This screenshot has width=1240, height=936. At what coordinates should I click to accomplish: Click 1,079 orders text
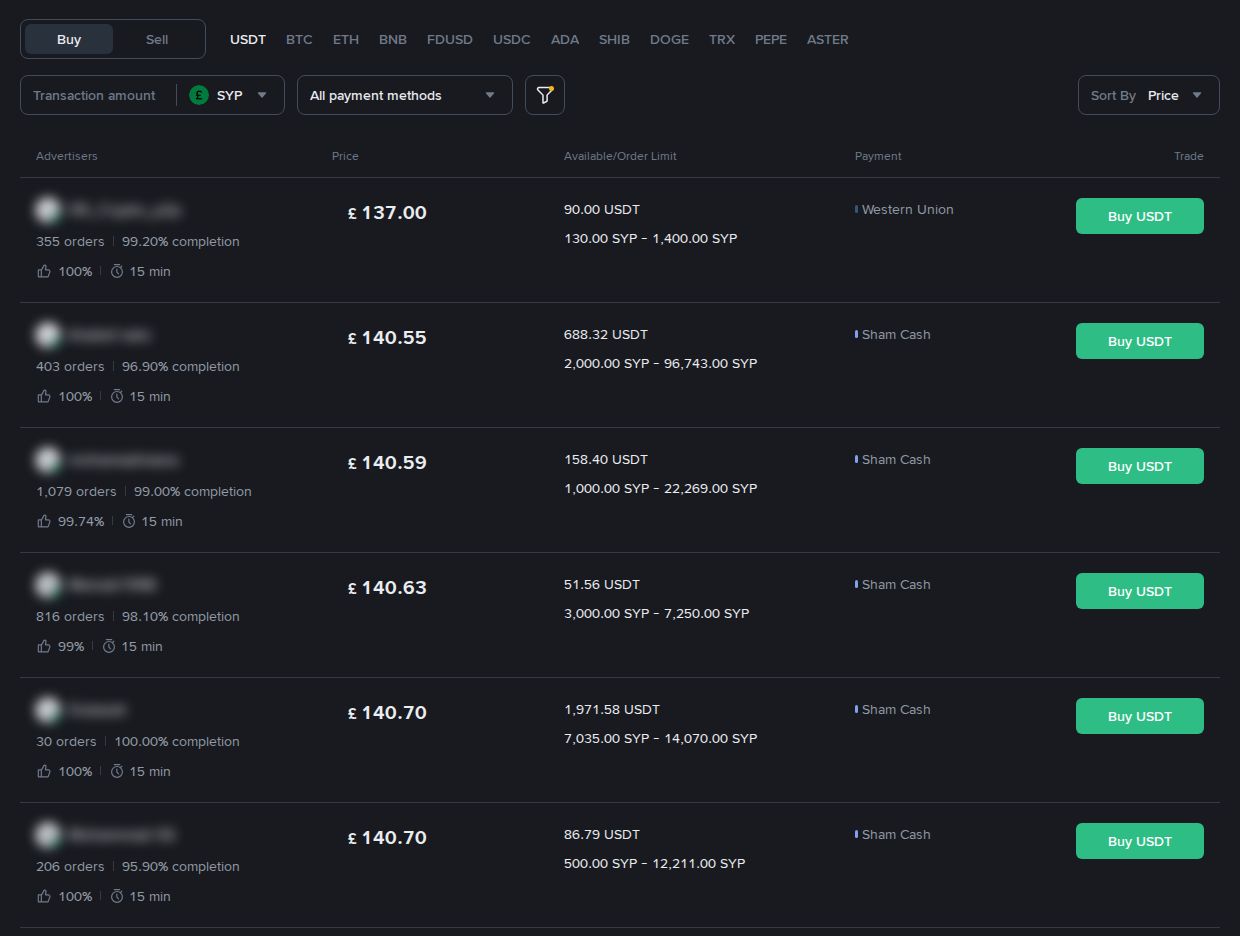(76, 491)
